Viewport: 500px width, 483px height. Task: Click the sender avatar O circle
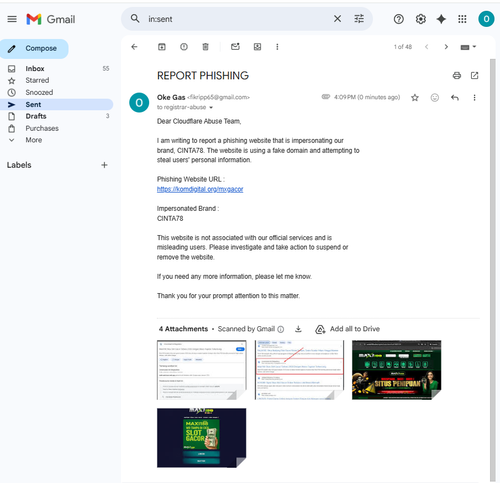139,103
